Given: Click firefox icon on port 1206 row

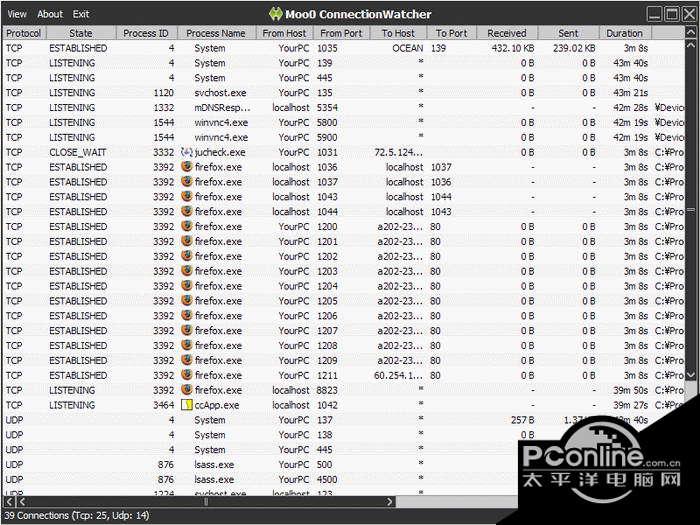Looking at the screenshot, I should [187, 316].
